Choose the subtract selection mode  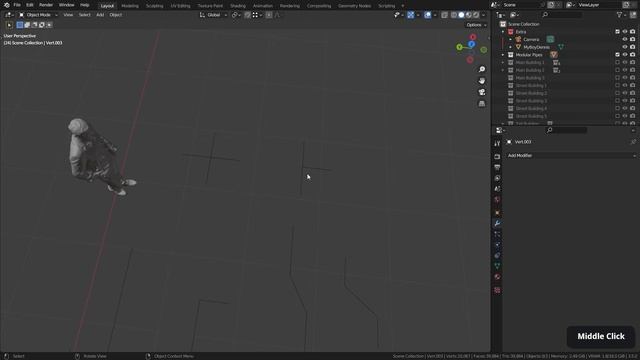coord(34,25)
